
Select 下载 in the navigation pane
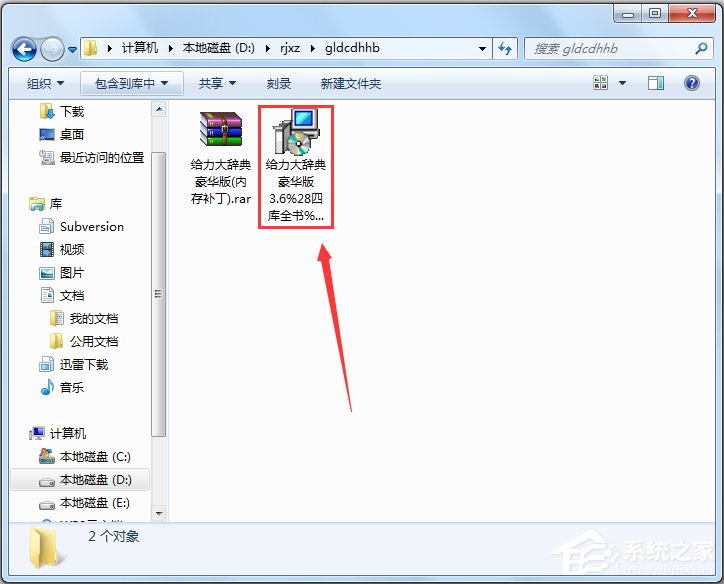tap(72, 111)
